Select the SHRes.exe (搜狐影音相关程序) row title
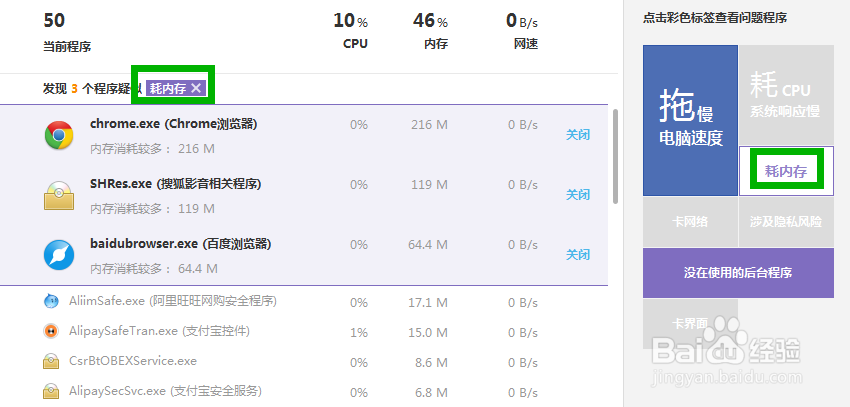The height and width of the screenshot is (407, 850). point(176,184)
